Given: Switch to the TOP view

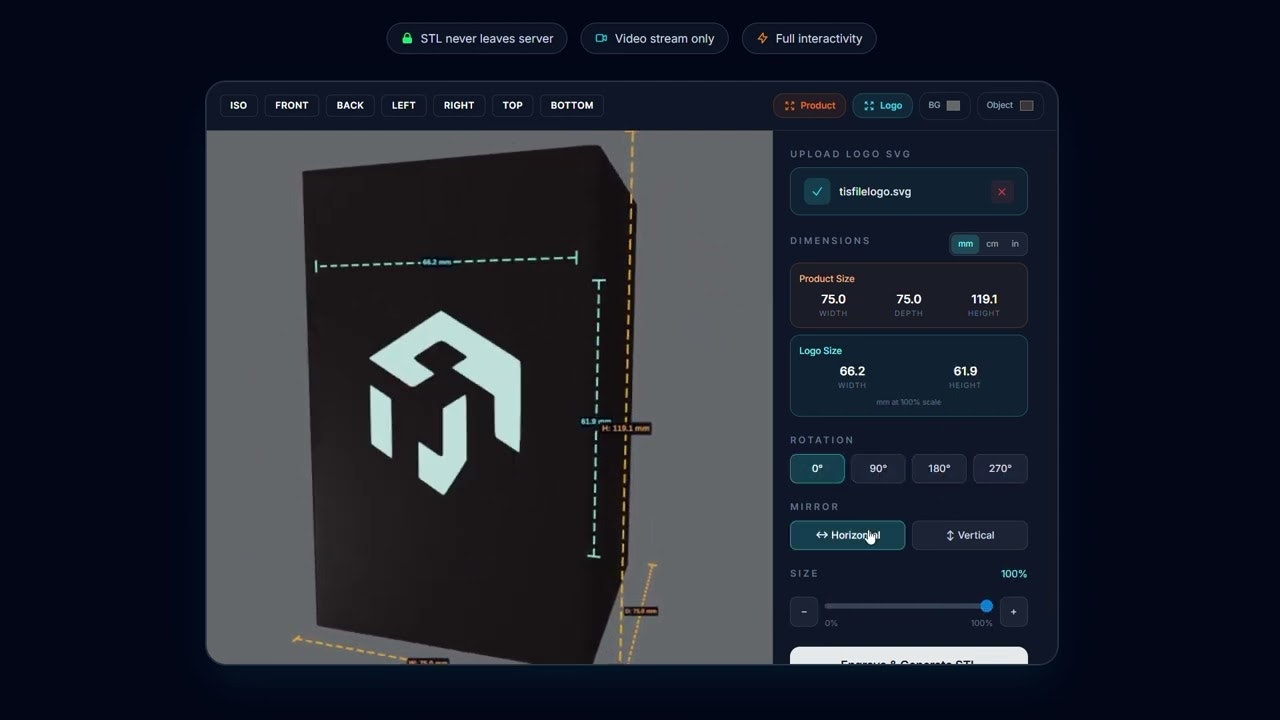Looking at the screenshot, I should pos(513,105).
